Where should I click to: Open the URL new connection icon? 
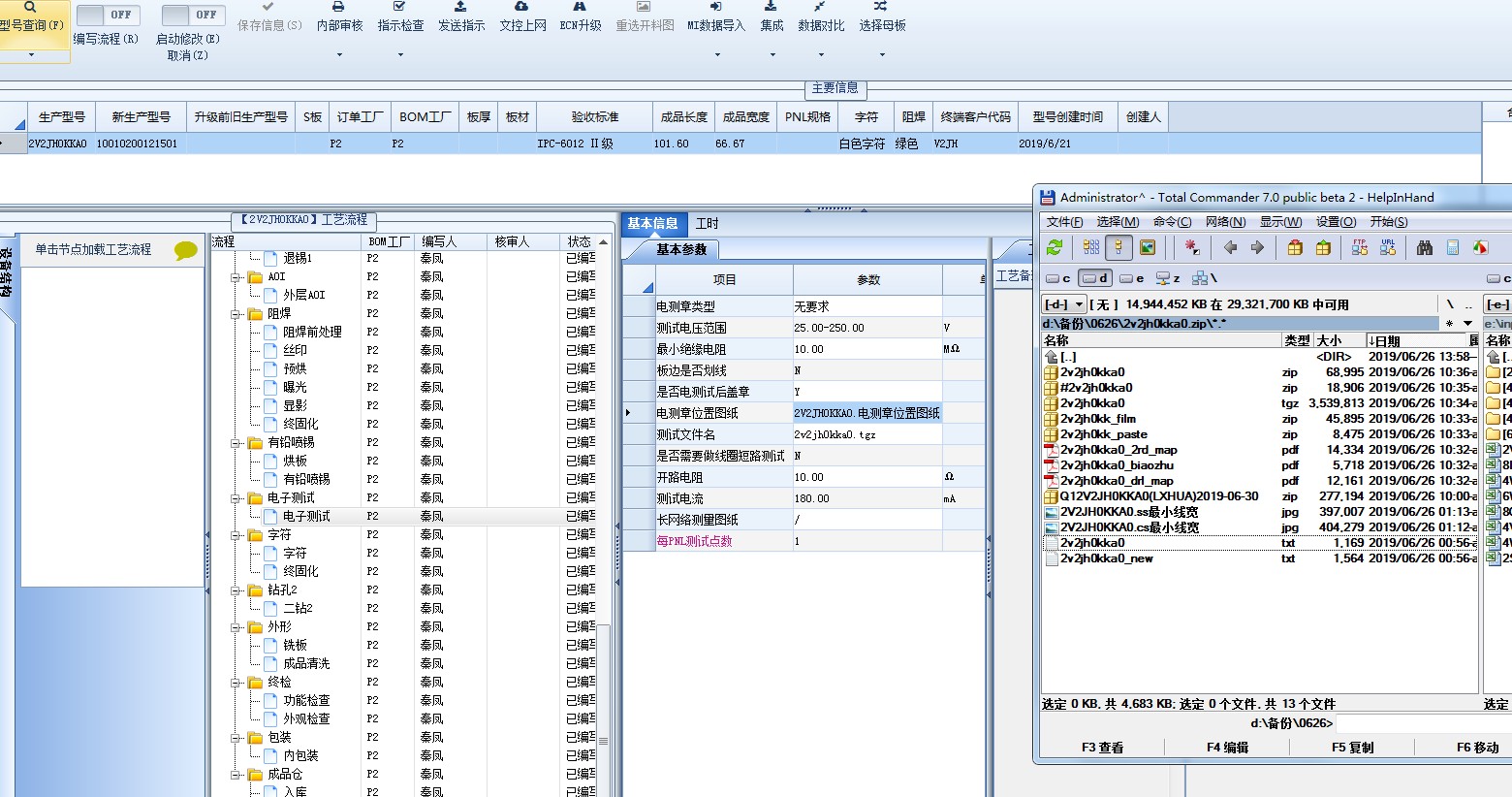coord(1388,247)
